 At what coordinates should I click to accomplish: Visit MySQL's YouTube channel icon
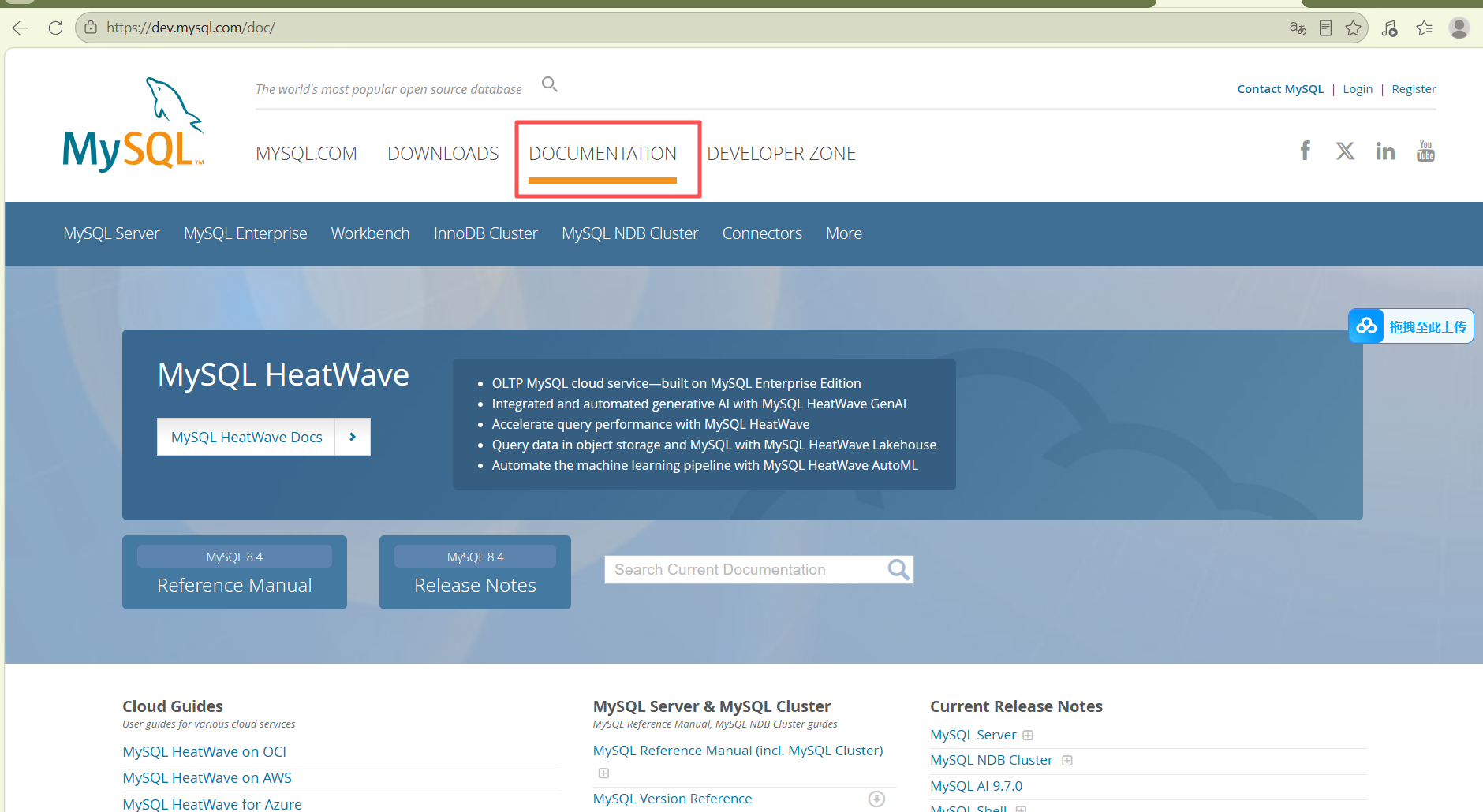pos(1425,151)
